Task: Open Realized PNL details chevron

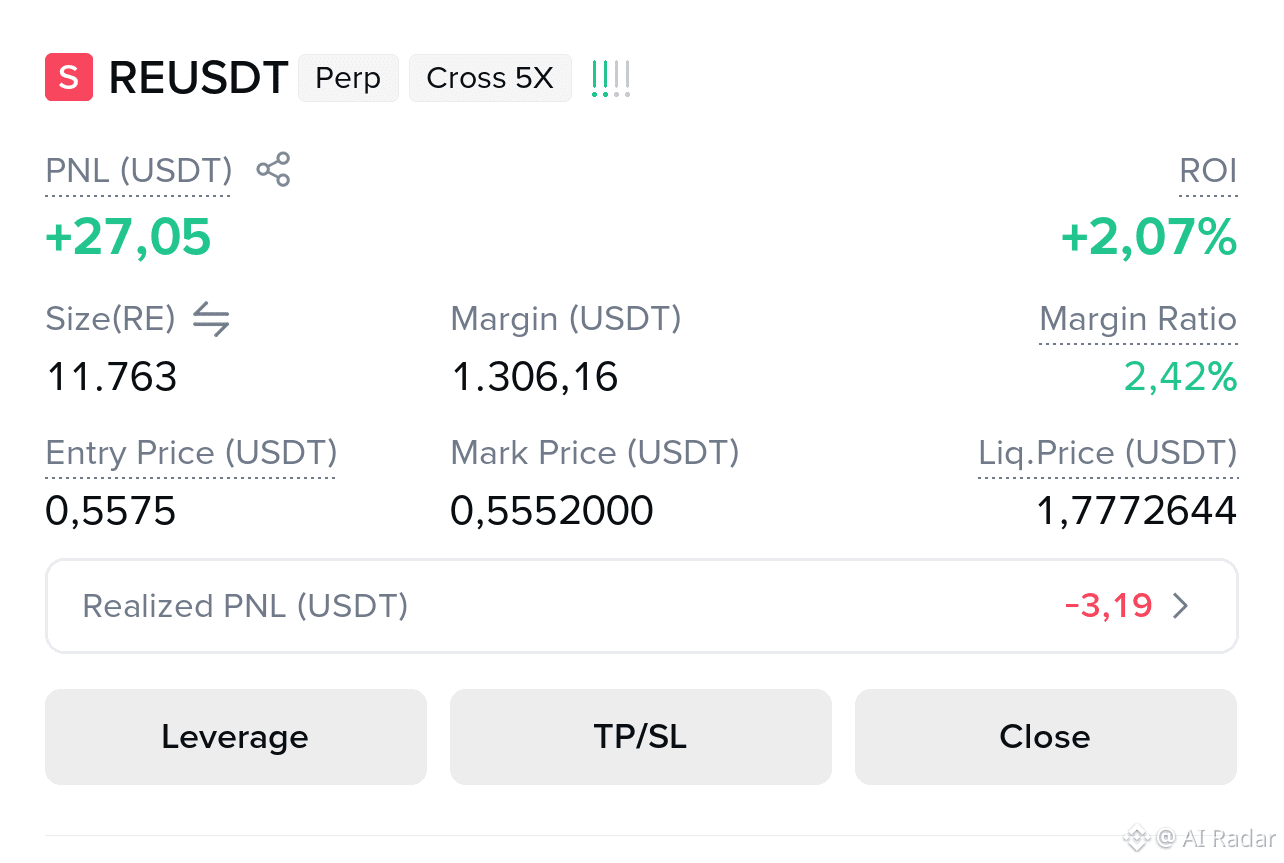Action: [x=1181, y=606]
